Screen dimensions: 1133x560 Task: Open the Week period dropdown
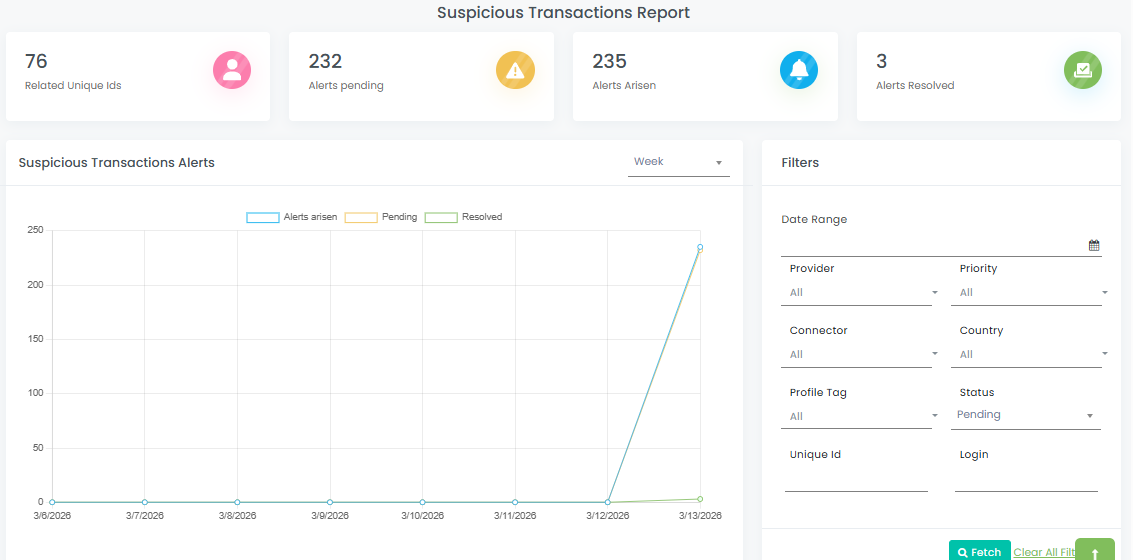(x=678, y=162)
